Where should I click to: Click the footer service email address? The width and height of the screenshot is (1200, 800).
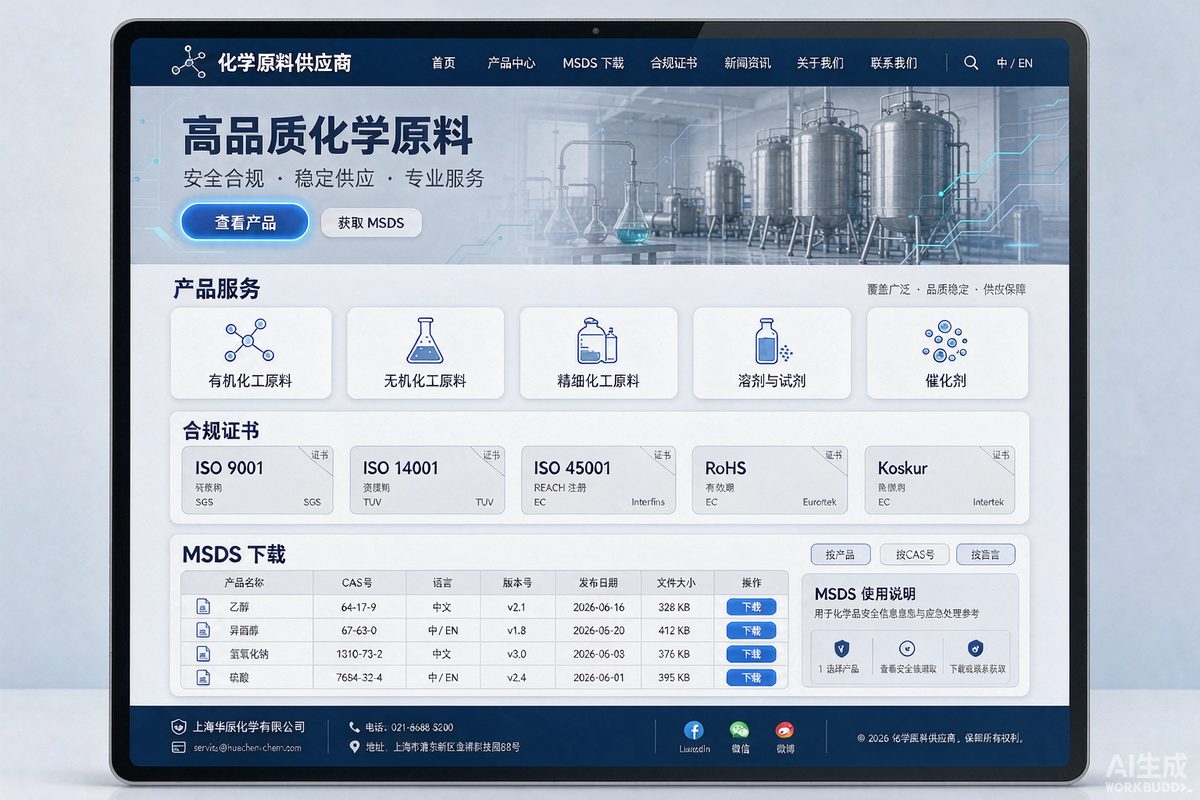point(247,747)
